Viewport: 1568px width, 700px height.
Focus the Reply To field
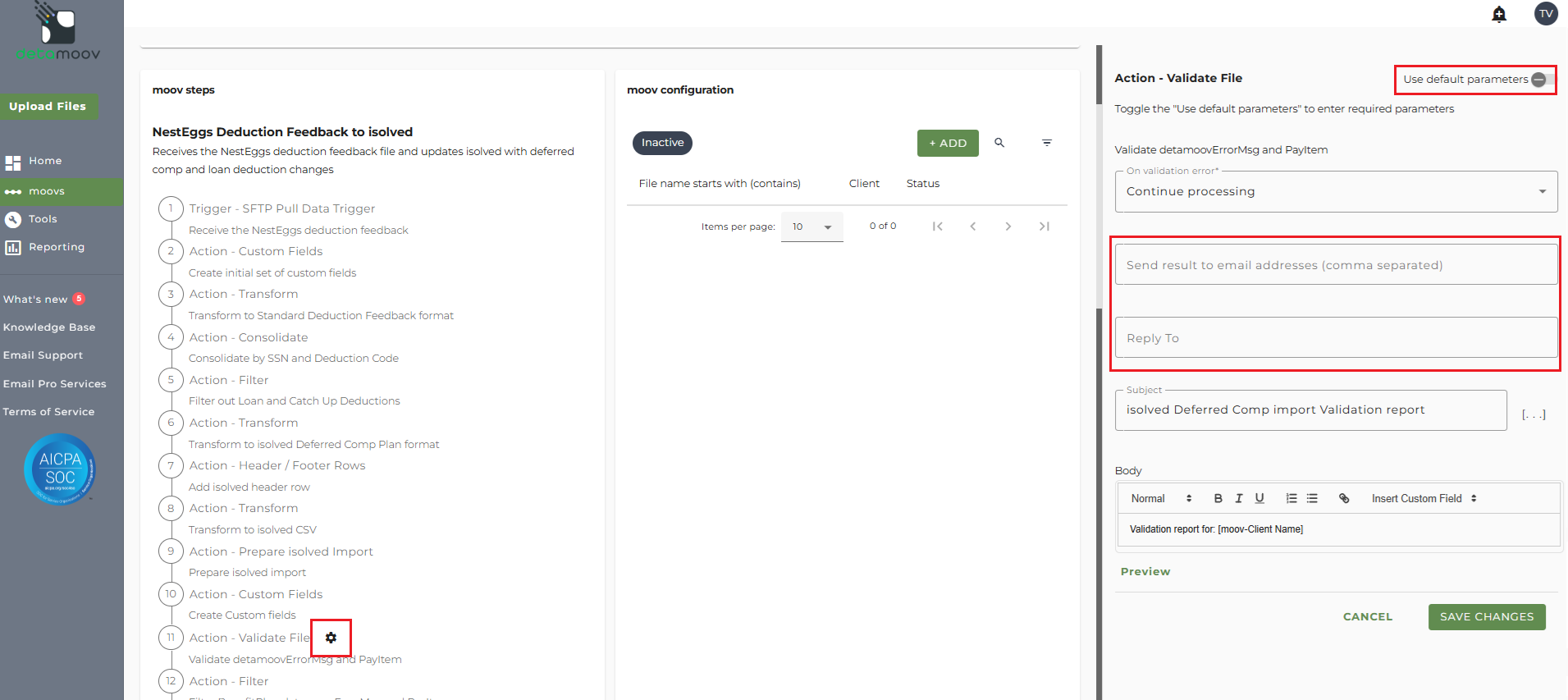click(x=1336, y=337)
